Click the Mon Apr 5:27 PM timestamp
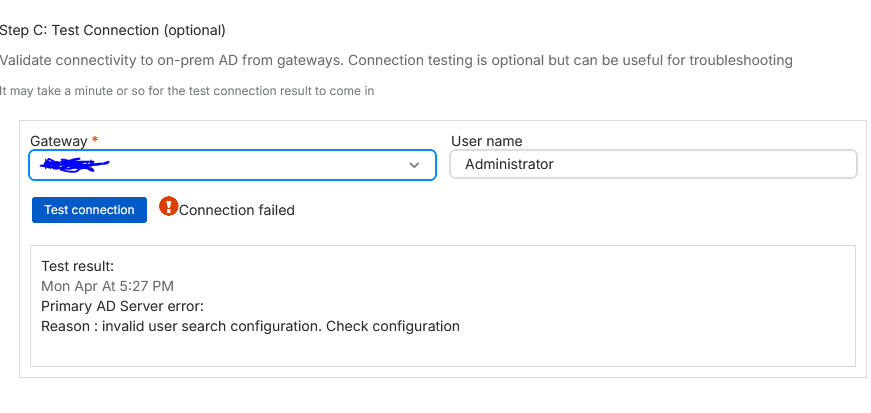Screen dimensions: 871x413 [x=107, y=286]
